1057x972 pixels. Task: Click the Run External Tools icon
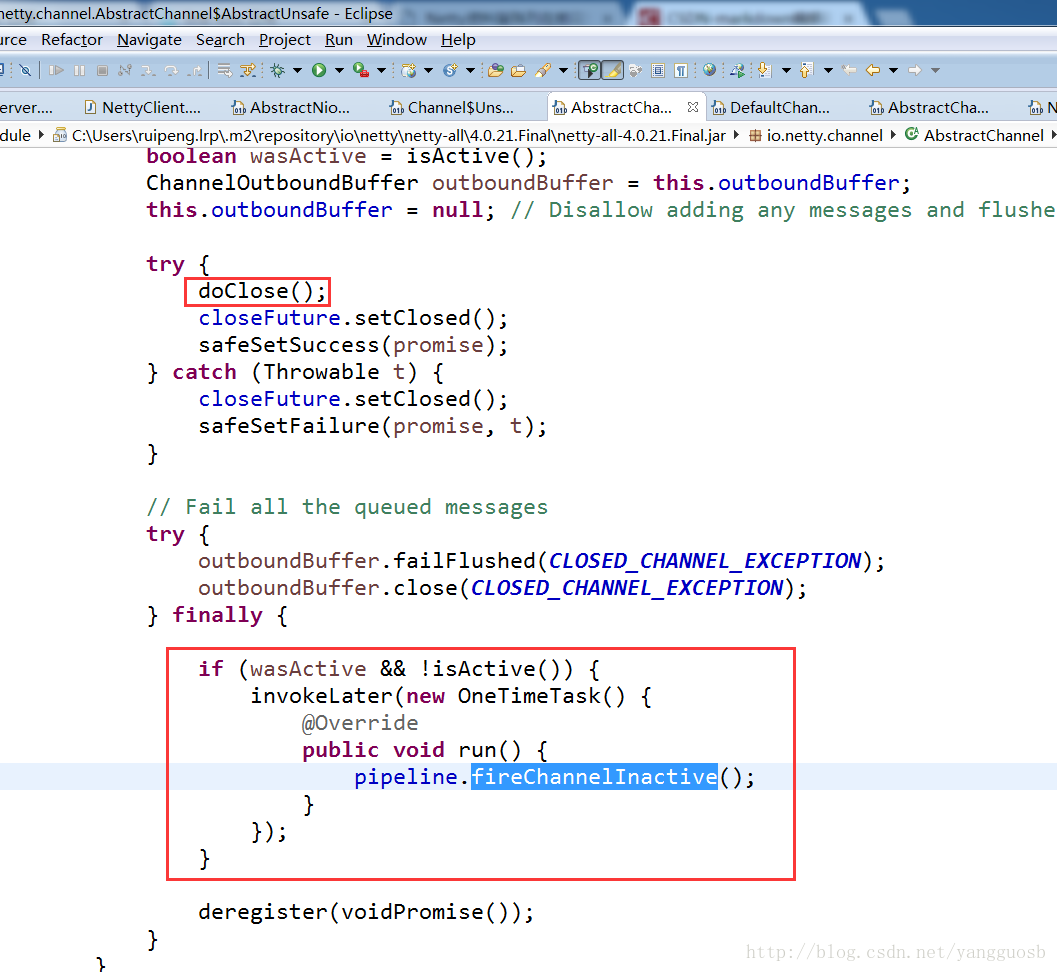pyautogui.click(x=361, y=70)
